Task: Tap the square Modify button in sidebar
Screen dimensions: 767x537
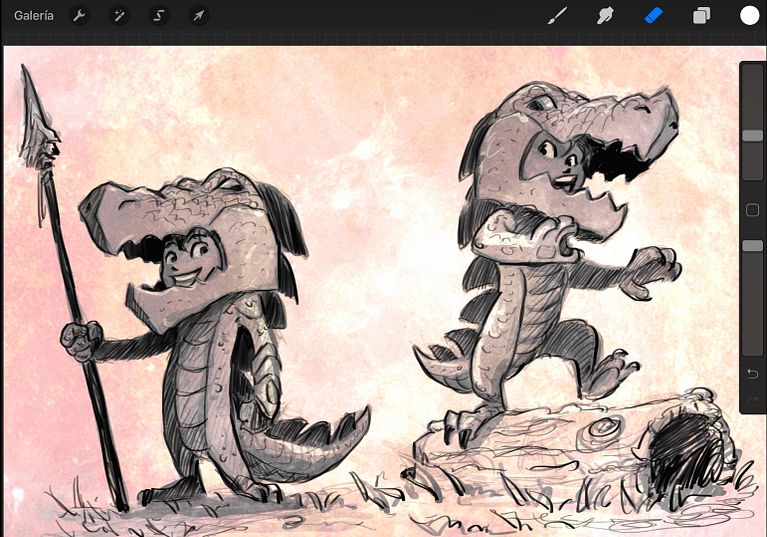Action: tap(752, 210)
